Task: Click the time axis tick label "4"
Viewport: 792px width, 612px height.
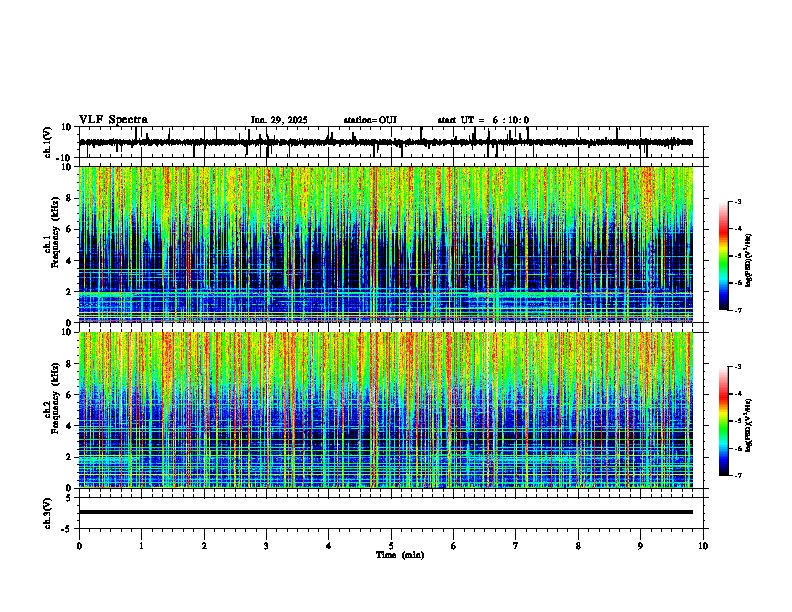Action: (x=329, y=546)
